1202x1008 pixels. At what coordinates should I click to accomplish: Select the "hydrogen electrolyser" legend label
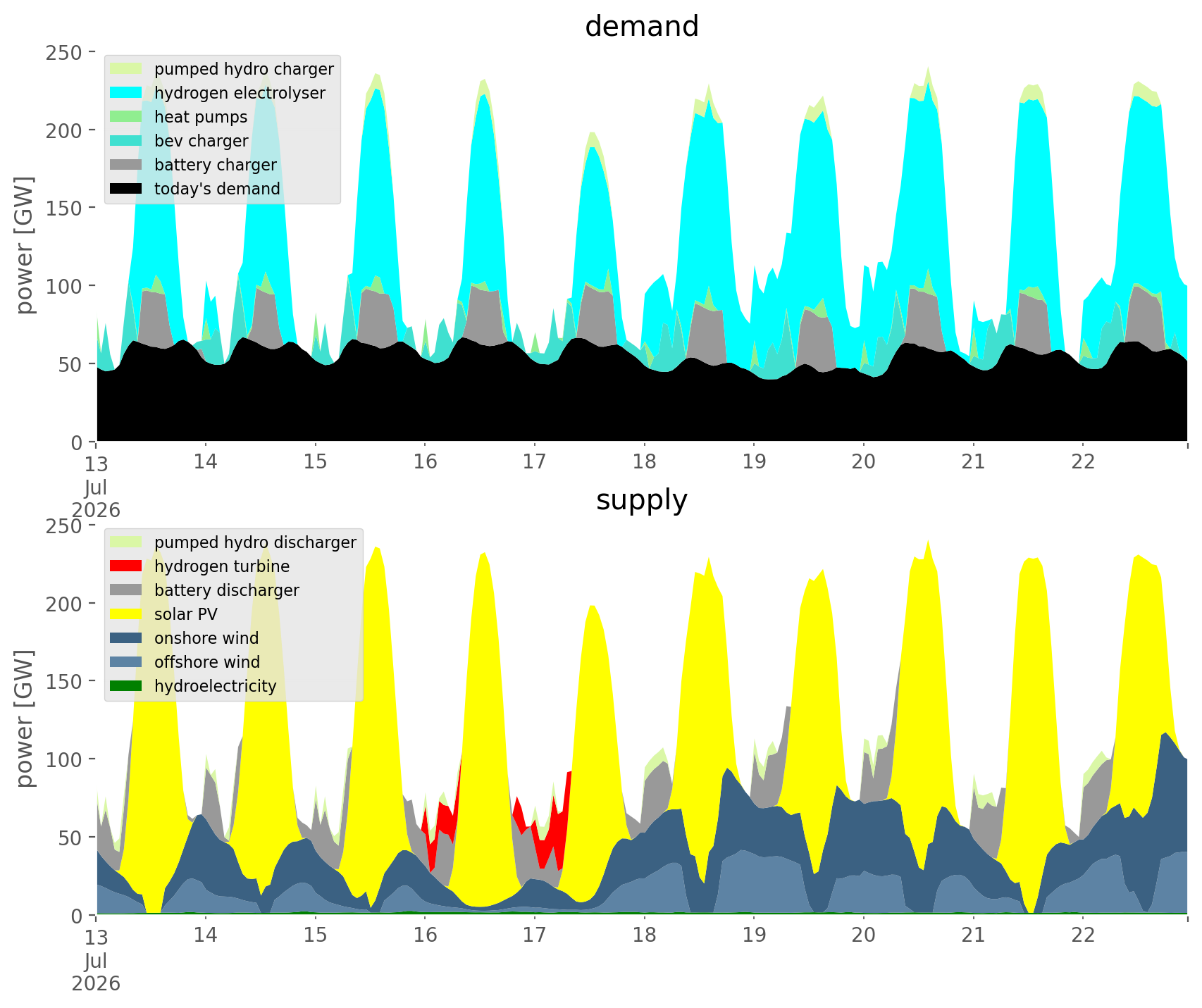click(240, 93)
